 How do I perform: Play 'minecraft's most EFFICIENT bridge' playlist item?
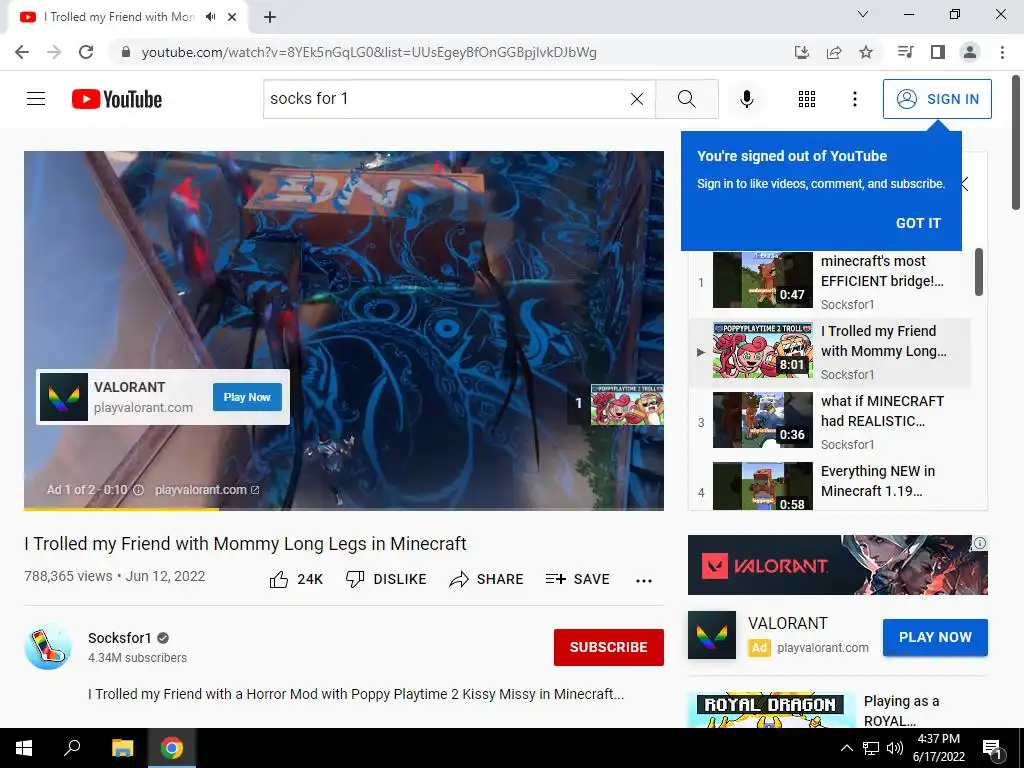coord(830,281)
